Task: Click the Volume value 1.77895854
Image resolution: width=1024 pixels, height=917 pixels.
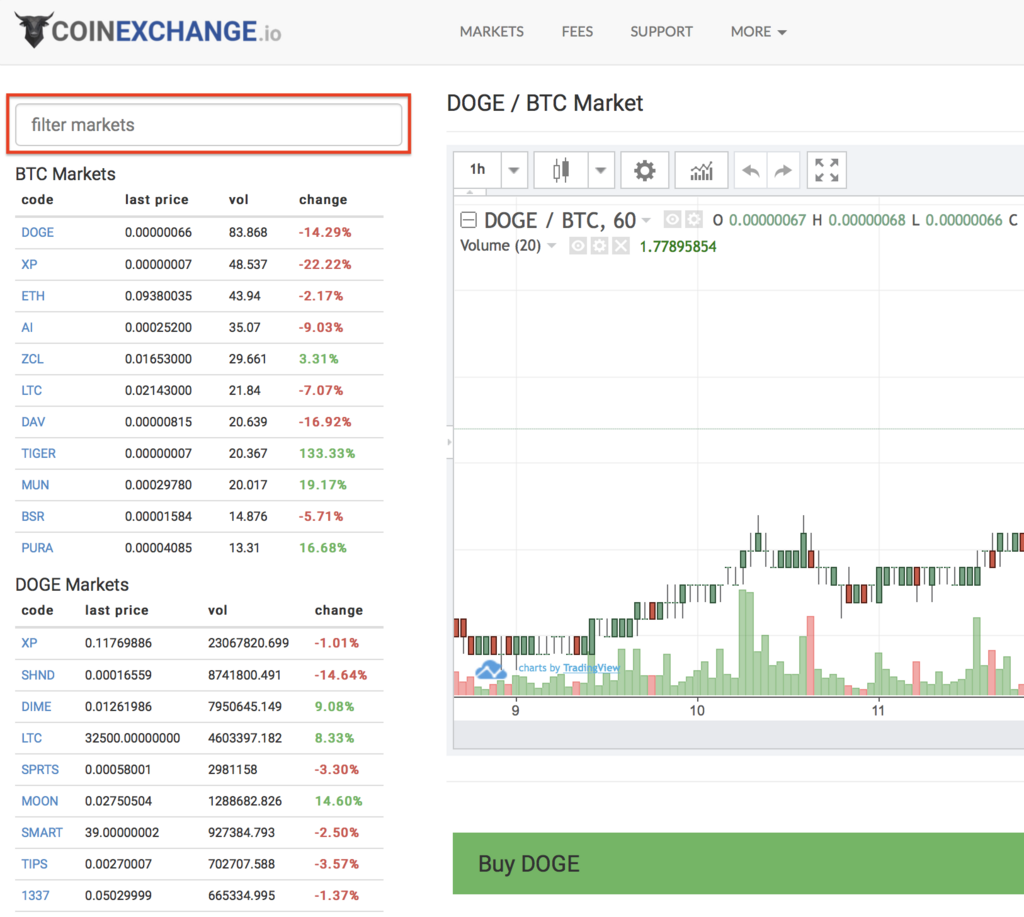Action: (x=678, y=246)
